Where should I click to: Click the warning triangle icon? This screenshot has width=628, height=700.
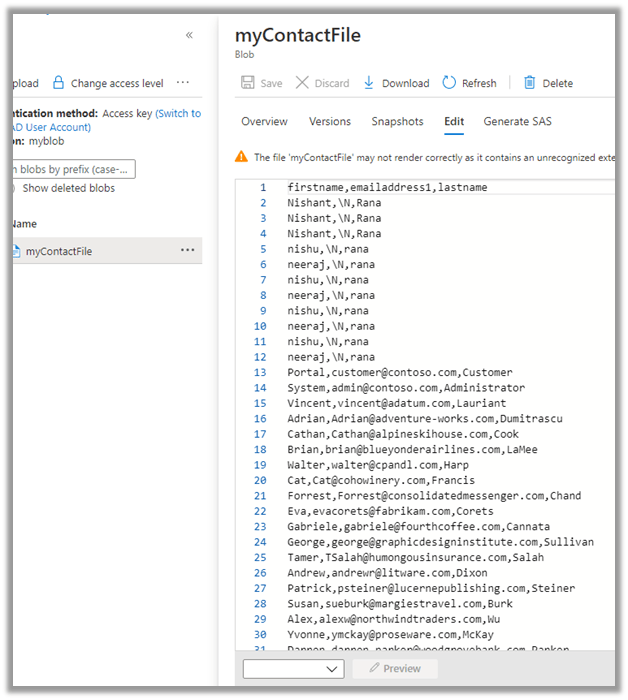(x=241, y=157)
